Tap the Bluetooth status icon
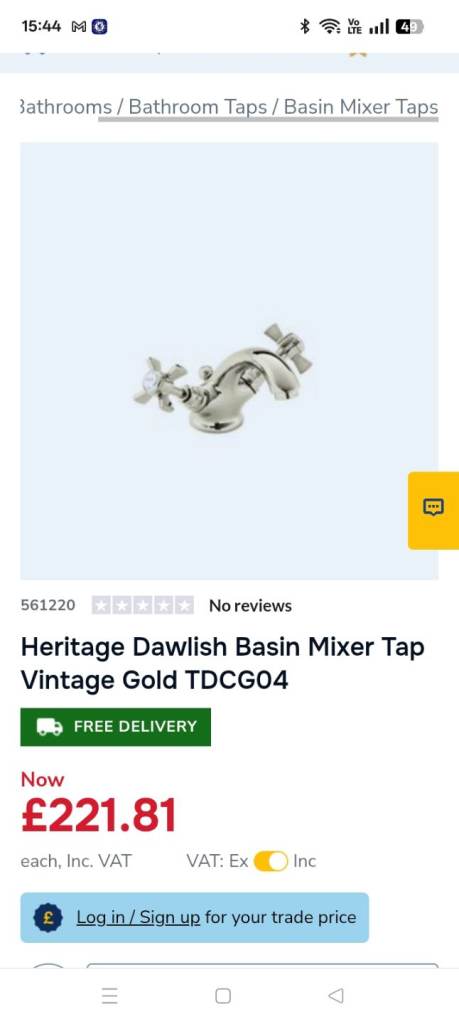 click(x=304, y=27)
